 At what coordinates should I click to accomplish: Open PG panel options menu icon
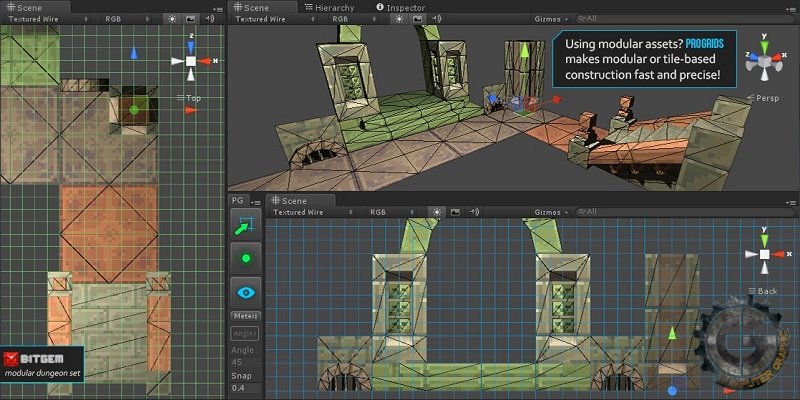click(x=256, y=203)
